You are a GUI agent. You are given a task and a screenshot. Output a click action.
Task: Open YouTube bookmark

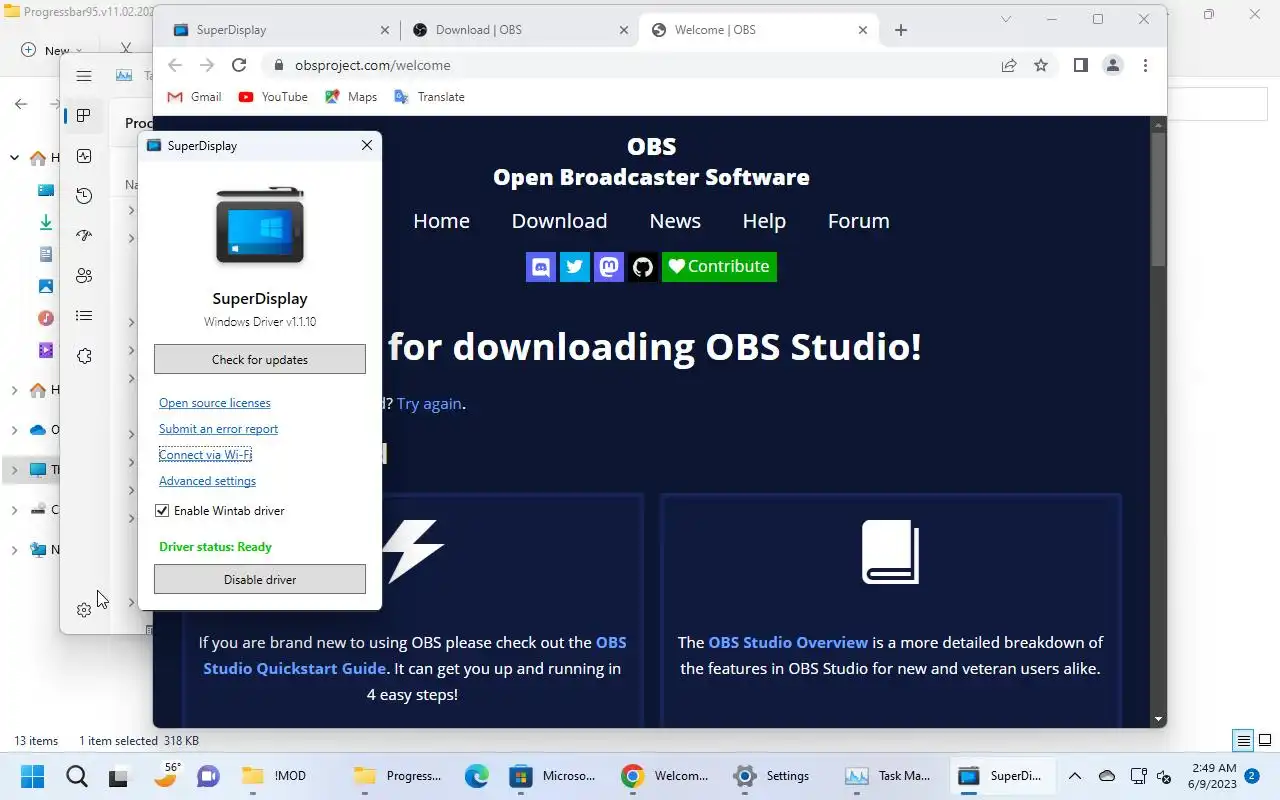273,97
